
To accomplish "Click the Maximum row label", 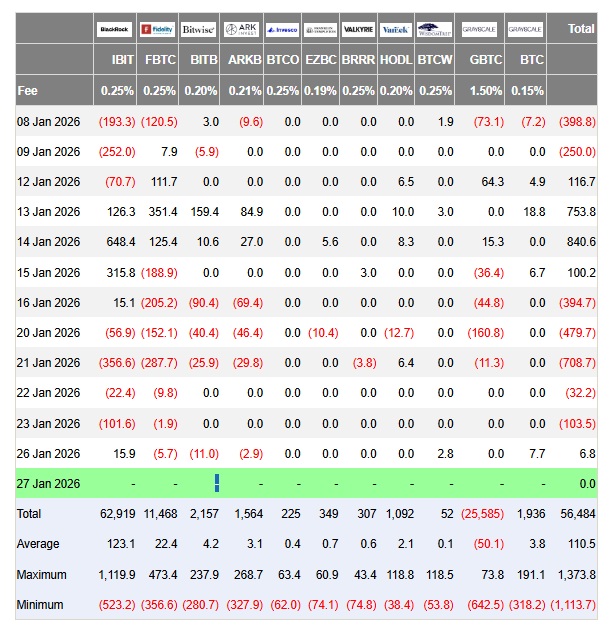I will [43, 575].
